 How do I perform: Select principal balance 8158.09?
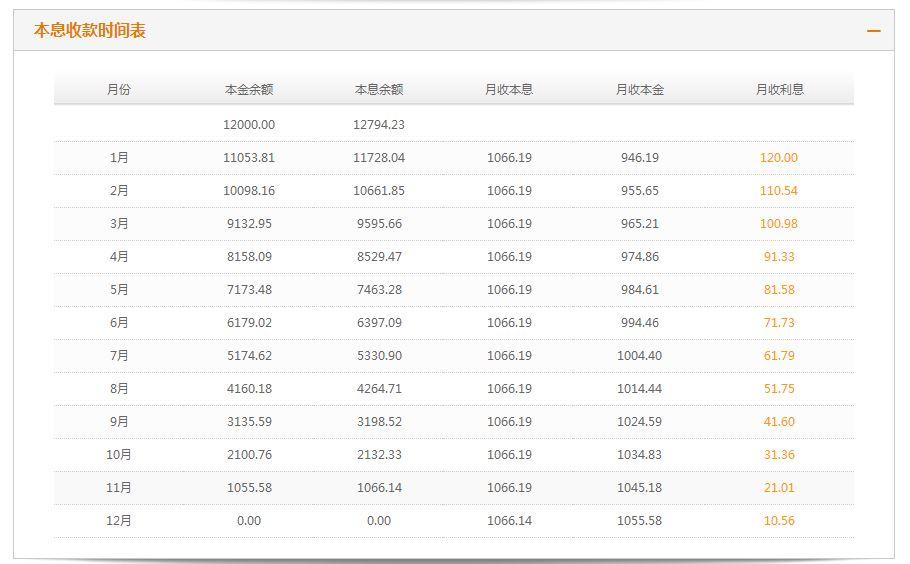point(249,257)
